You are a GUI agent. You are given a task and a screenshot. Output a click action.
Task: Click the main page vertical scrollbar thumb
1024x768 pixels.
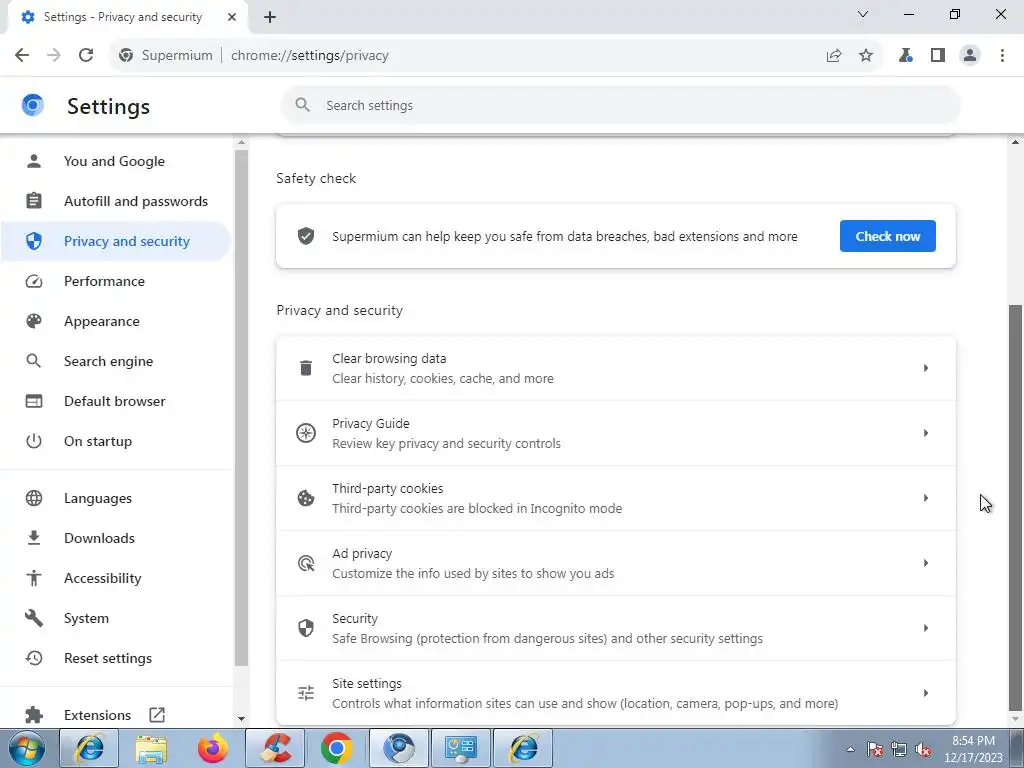pyautogui.click(x=1015, y=507)
